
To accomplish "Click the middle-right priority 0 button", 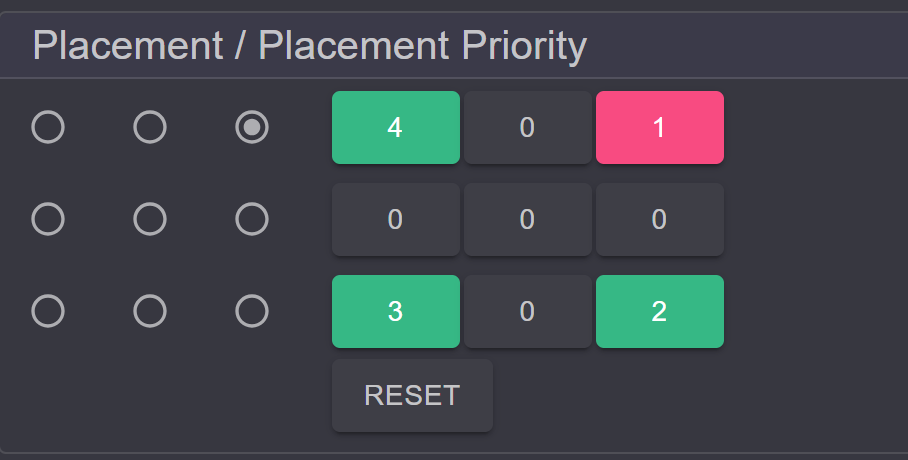I will (x=660, y=220).
